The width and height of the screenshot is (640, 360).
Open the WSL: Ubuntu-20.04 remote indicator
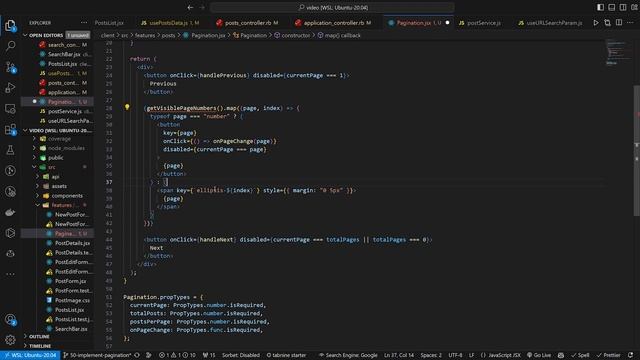click(30, 356)
